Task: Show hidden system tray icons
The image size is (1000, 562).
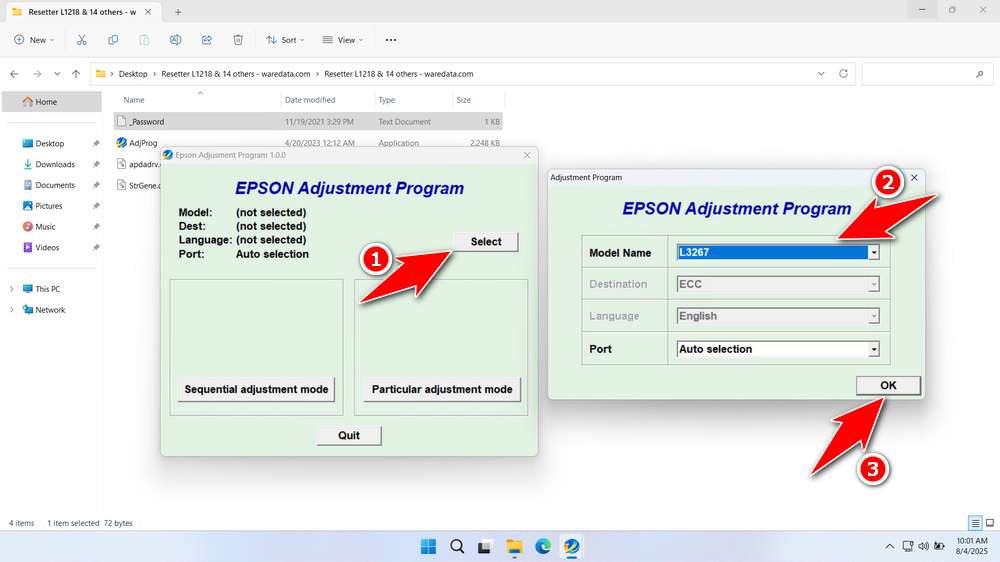Action: tap(890, 546)
